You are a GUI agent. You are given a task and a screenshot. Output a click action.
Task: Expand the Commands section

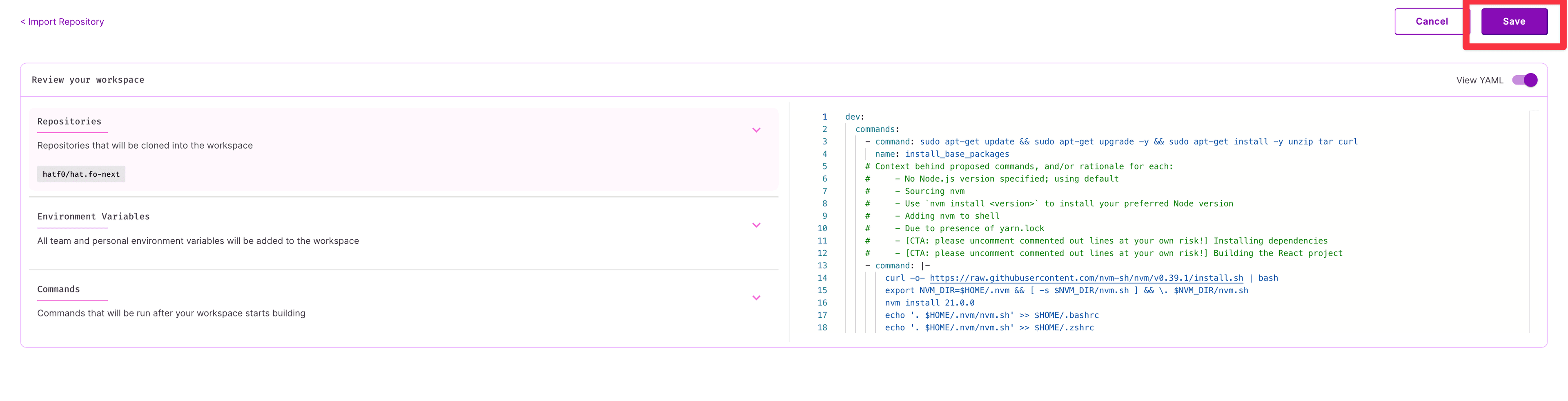[x=757, y=298]
